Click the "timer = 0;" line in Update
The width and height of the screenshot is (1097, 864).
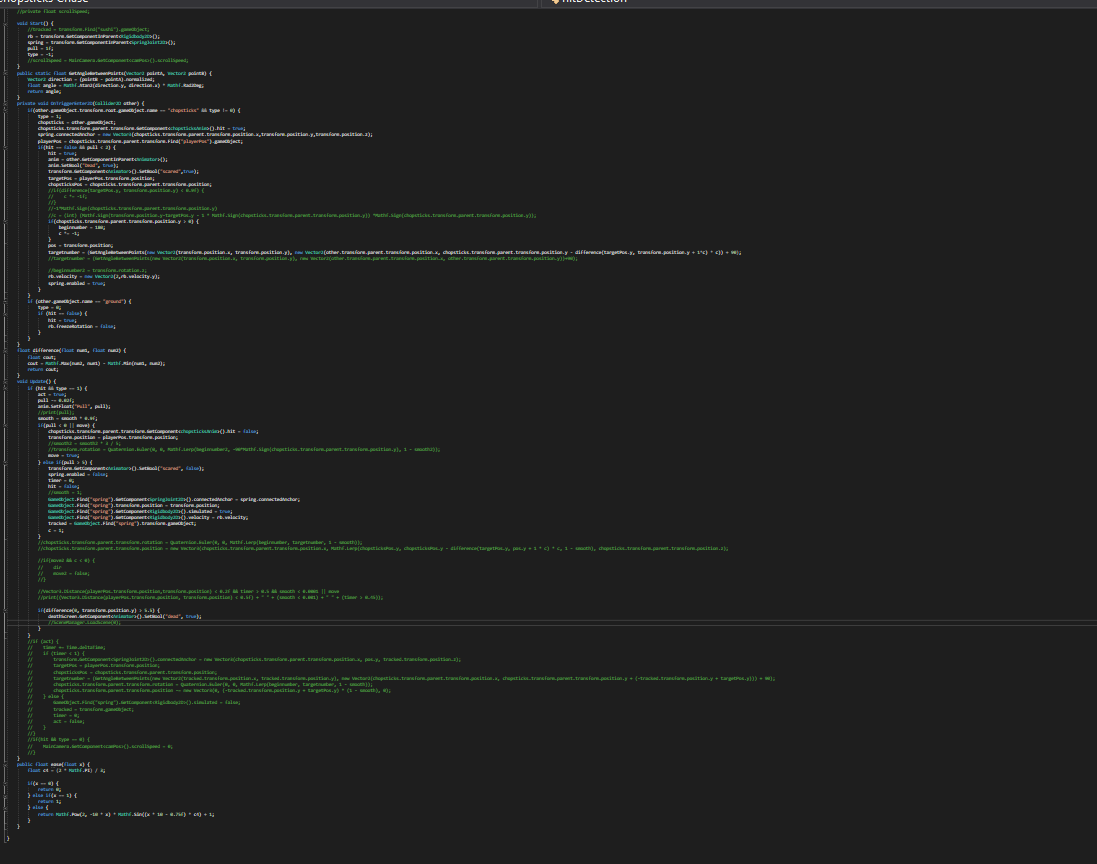pos(61,481)
